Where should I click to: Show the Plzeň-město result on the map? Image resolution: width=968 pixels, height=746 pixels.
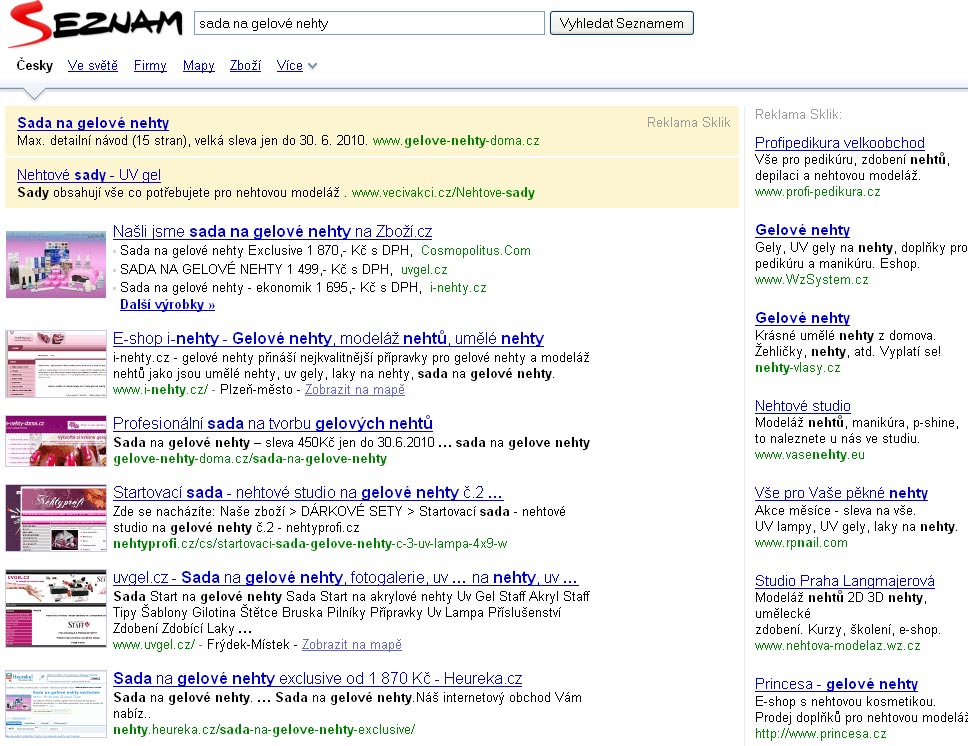(355, 390)
